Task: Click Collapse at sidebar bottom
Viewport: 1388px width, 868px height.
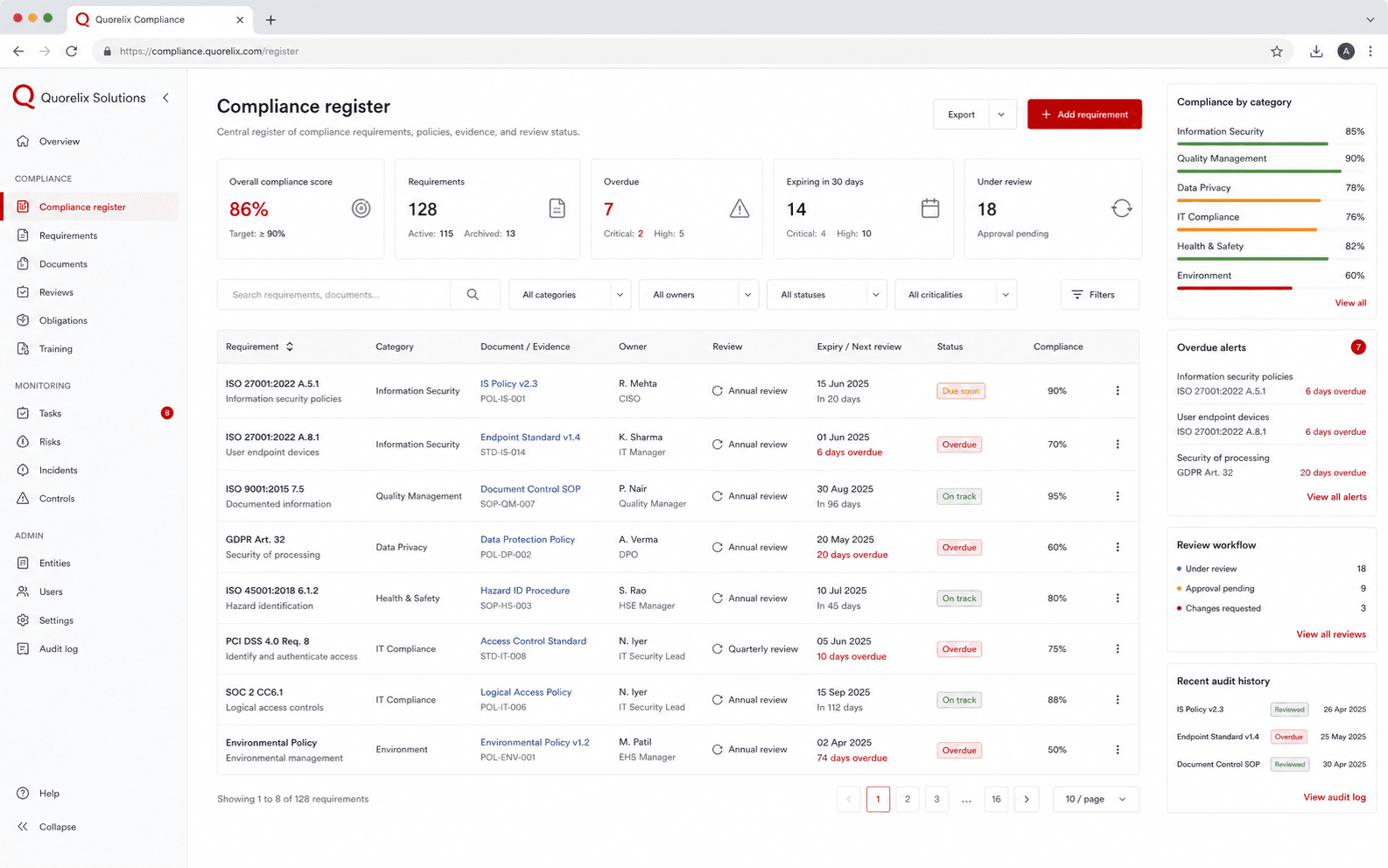Action: [x=48, y=827]
